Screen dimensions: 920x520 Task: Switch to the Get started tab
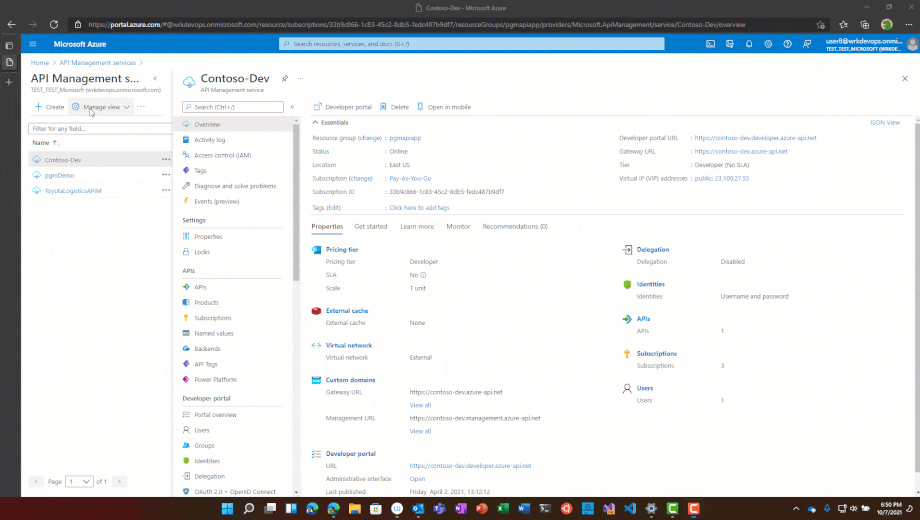point(370,227)
